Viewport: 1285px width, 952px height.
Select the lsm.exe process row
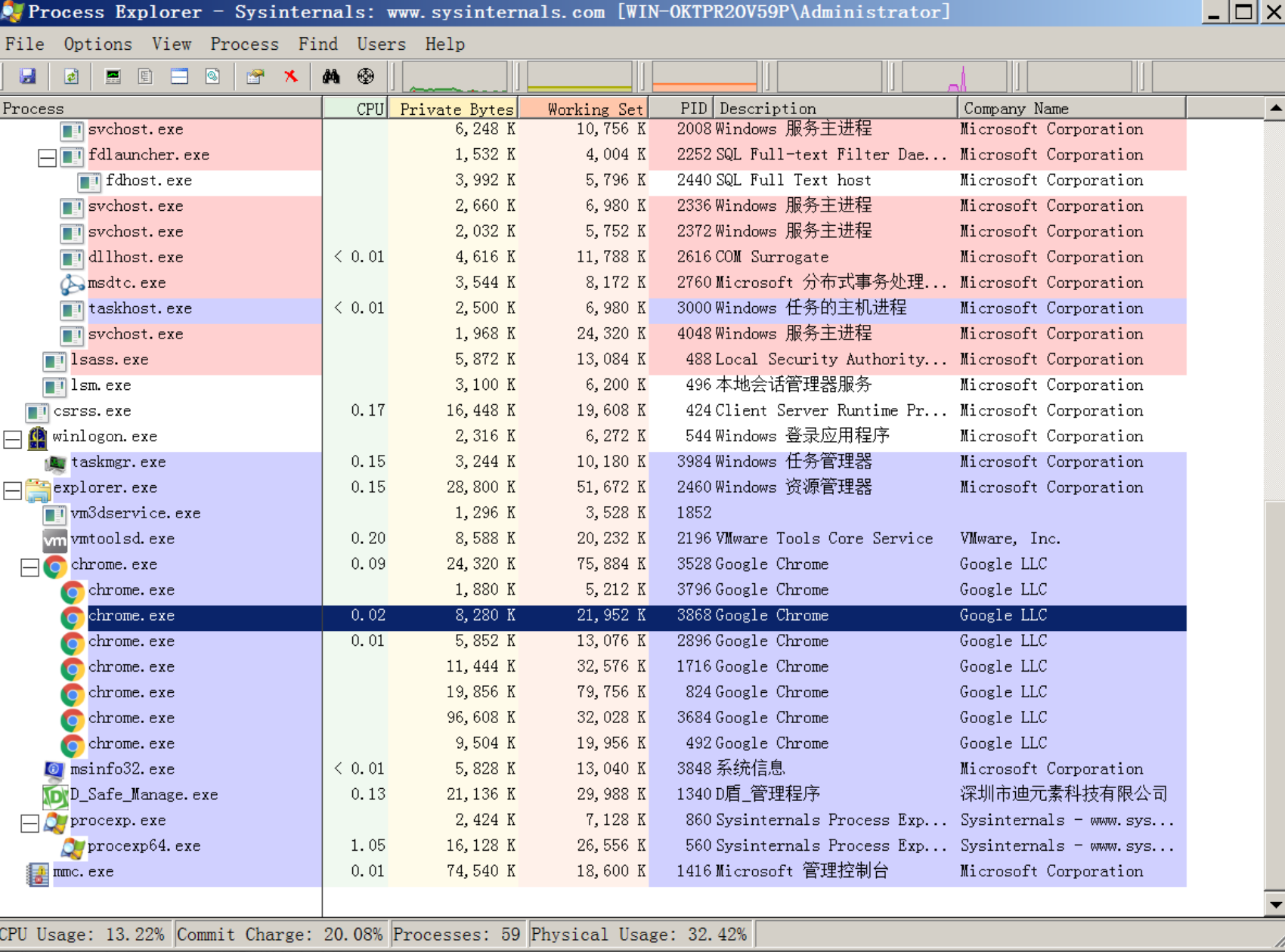point(593,386)
